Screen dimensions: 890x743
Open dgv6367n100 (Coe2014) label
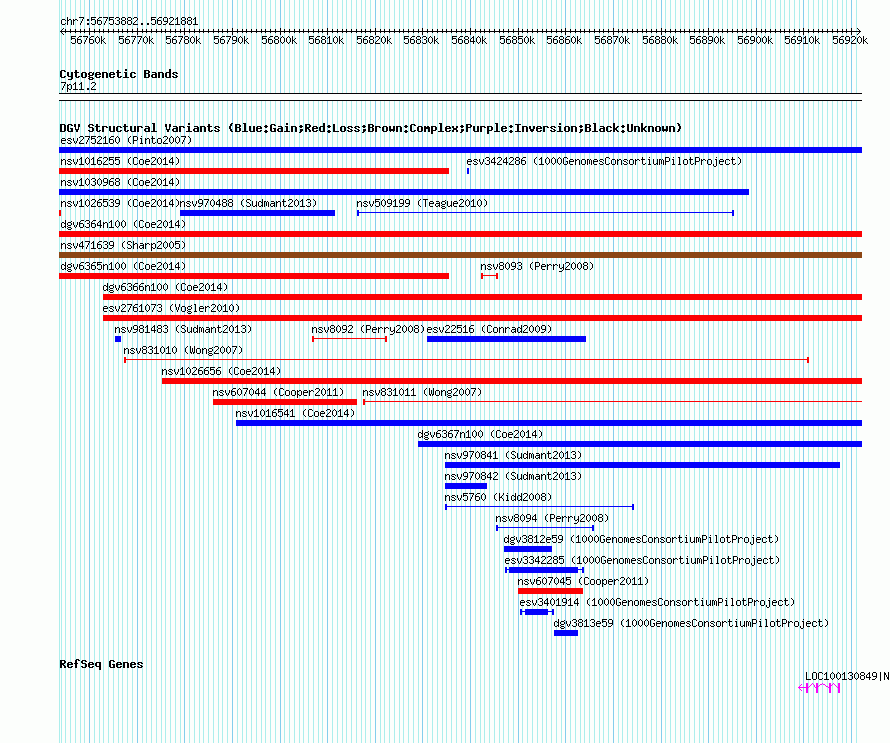pyautogui.click(x=480, y=434)
